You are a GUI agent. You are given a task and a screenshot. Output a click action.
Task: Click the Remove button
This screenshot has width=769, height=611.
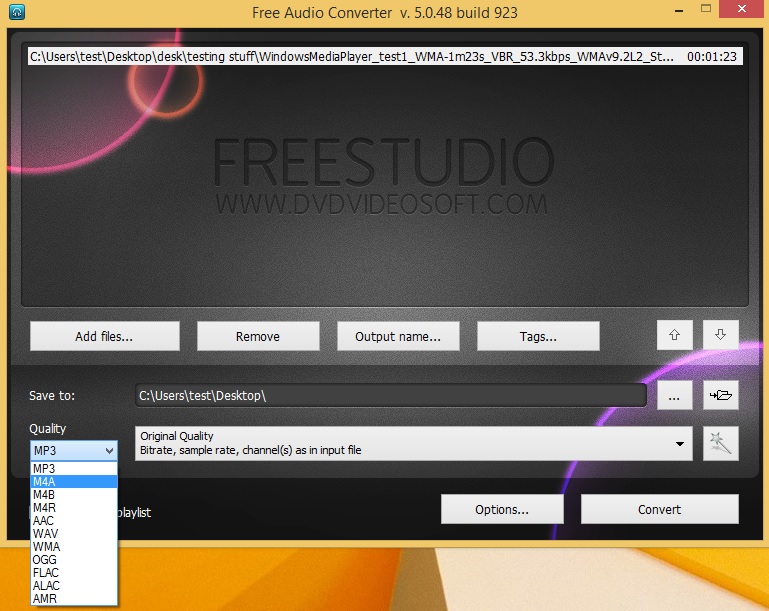(258, 336)
